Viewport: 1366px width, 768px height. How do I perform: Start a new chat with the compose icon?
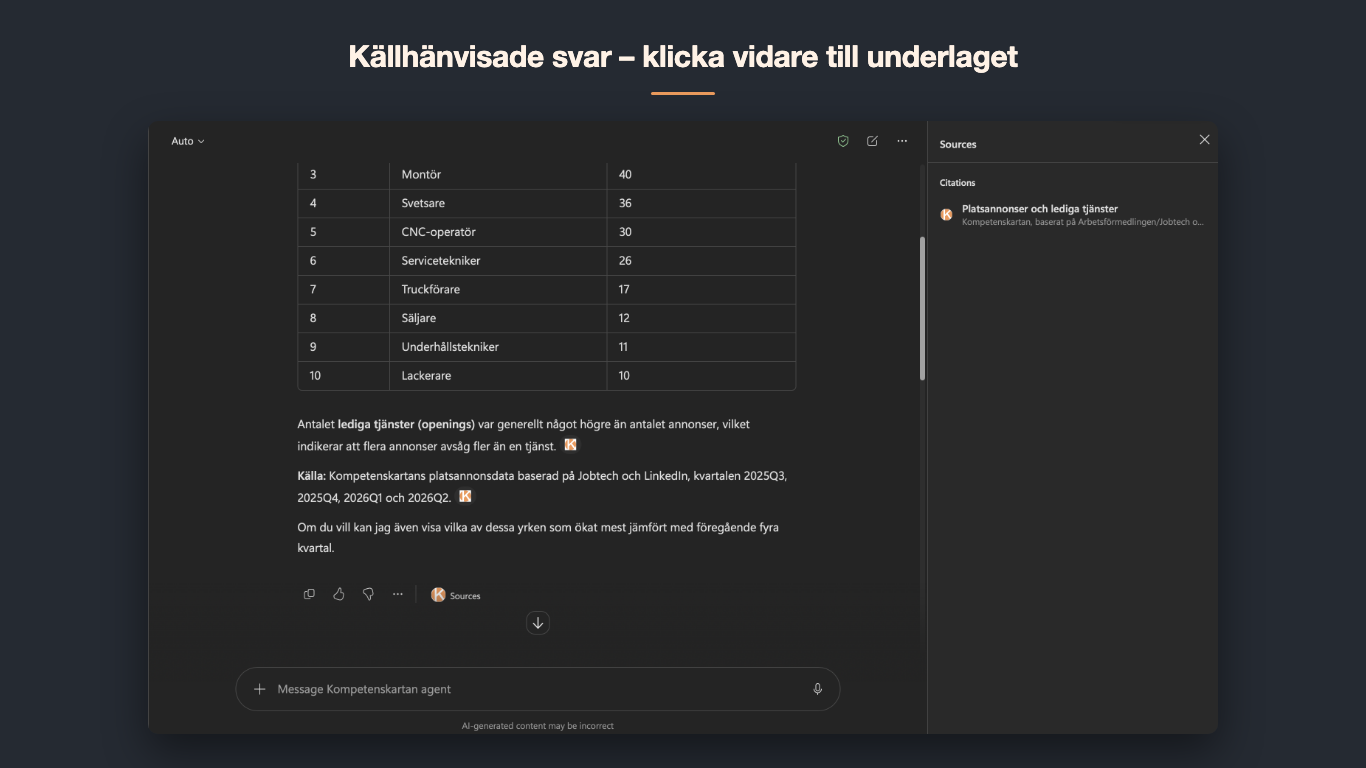pos(872,141)
